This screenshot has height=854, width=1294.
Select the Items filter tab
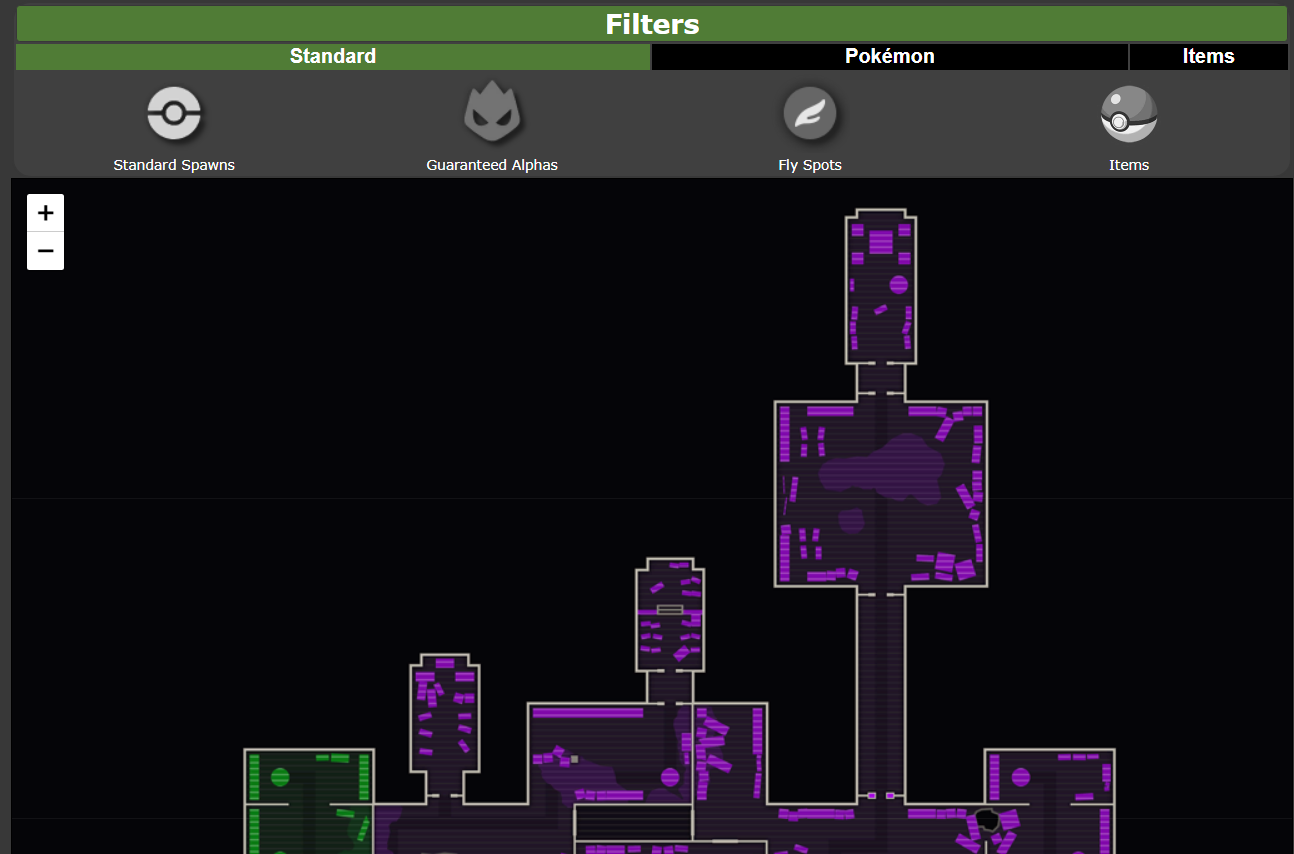coord(1208,57)
